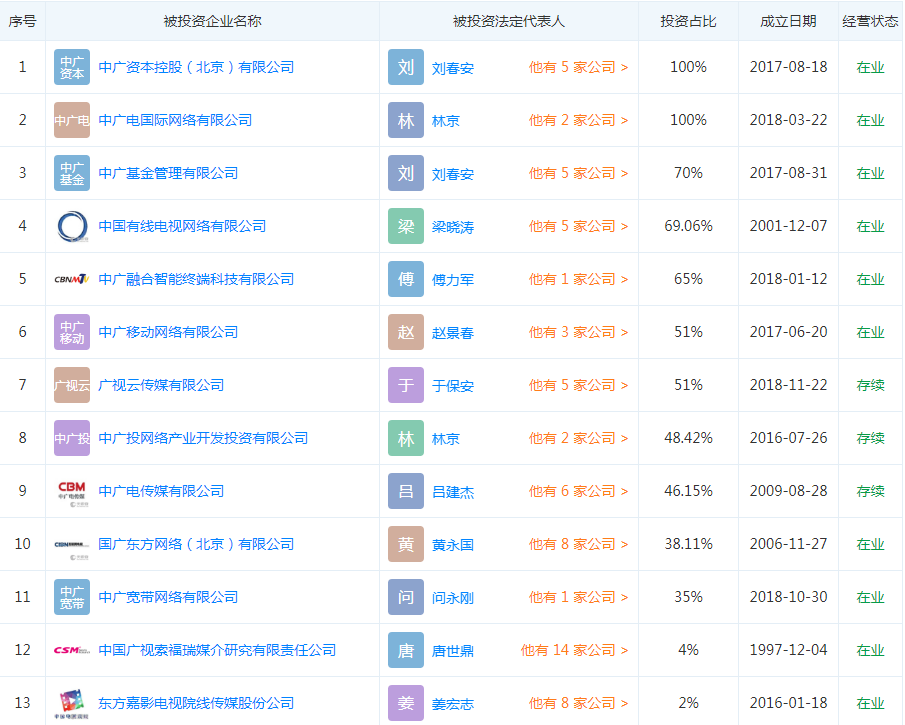The width and height of the screenshot is (905, 725).
Task: Click 吕建杰's 他有 6 家公司 link
Action: point(578,491)
